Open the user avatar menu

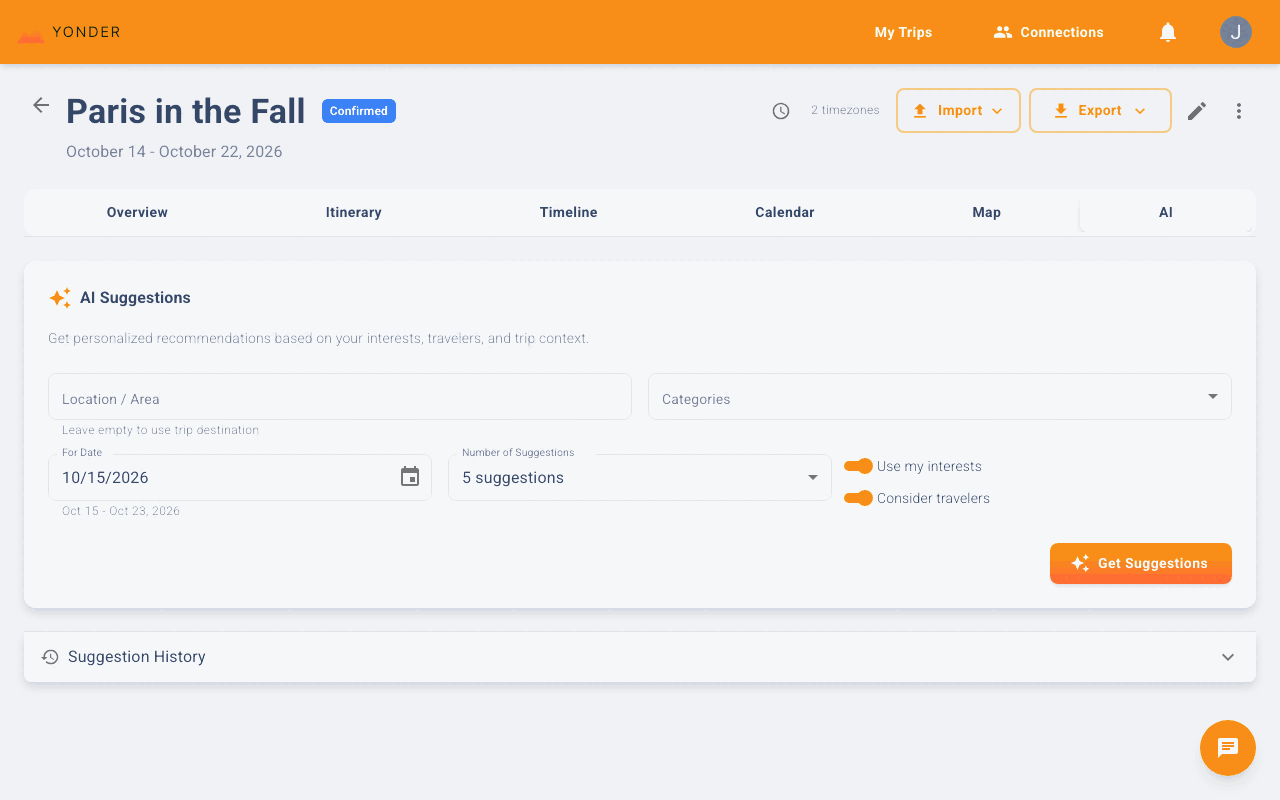click(1235, 32)
